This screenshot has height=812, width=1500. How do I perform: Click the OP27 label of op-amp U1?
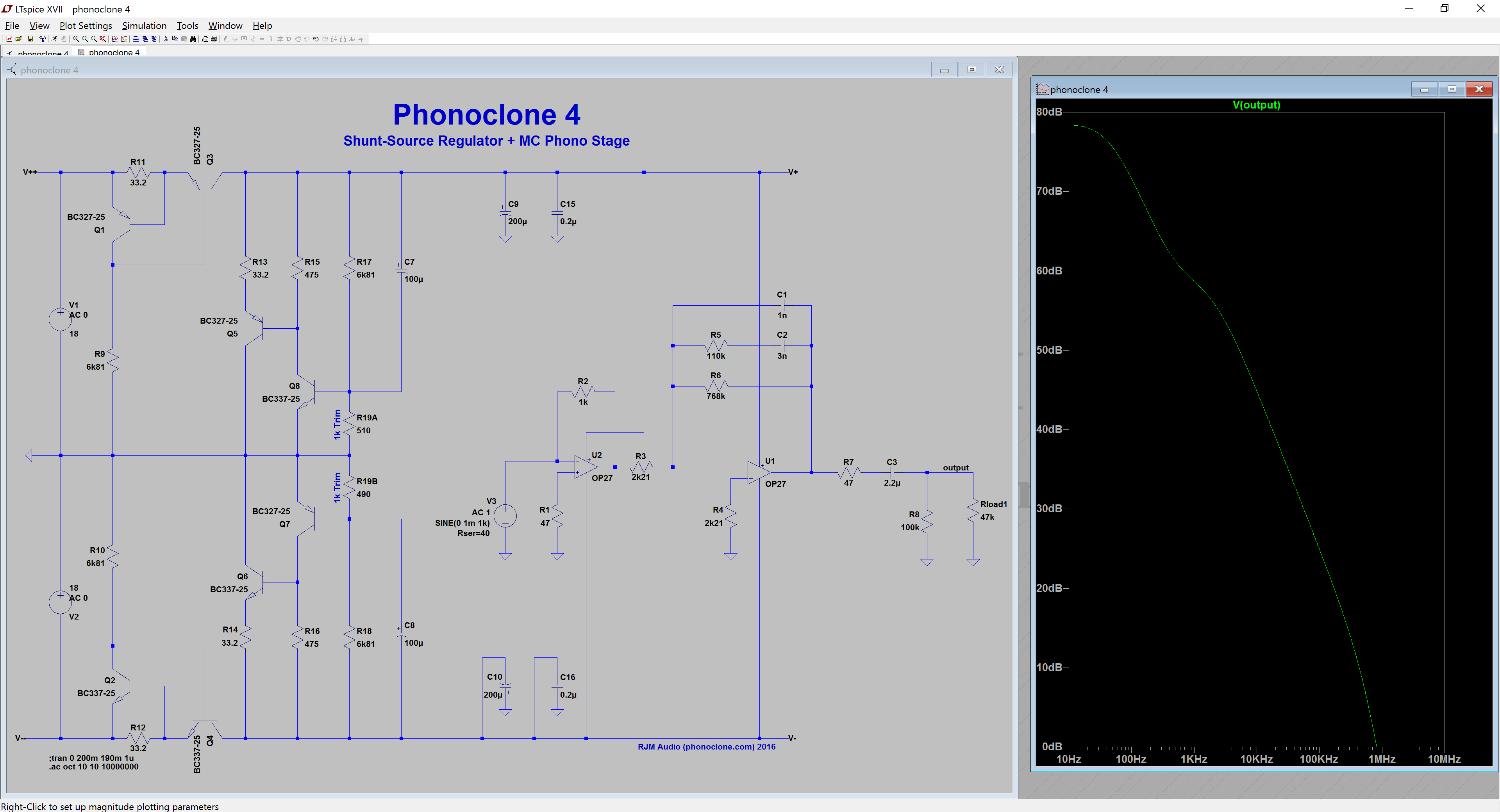tap(776, 484)
